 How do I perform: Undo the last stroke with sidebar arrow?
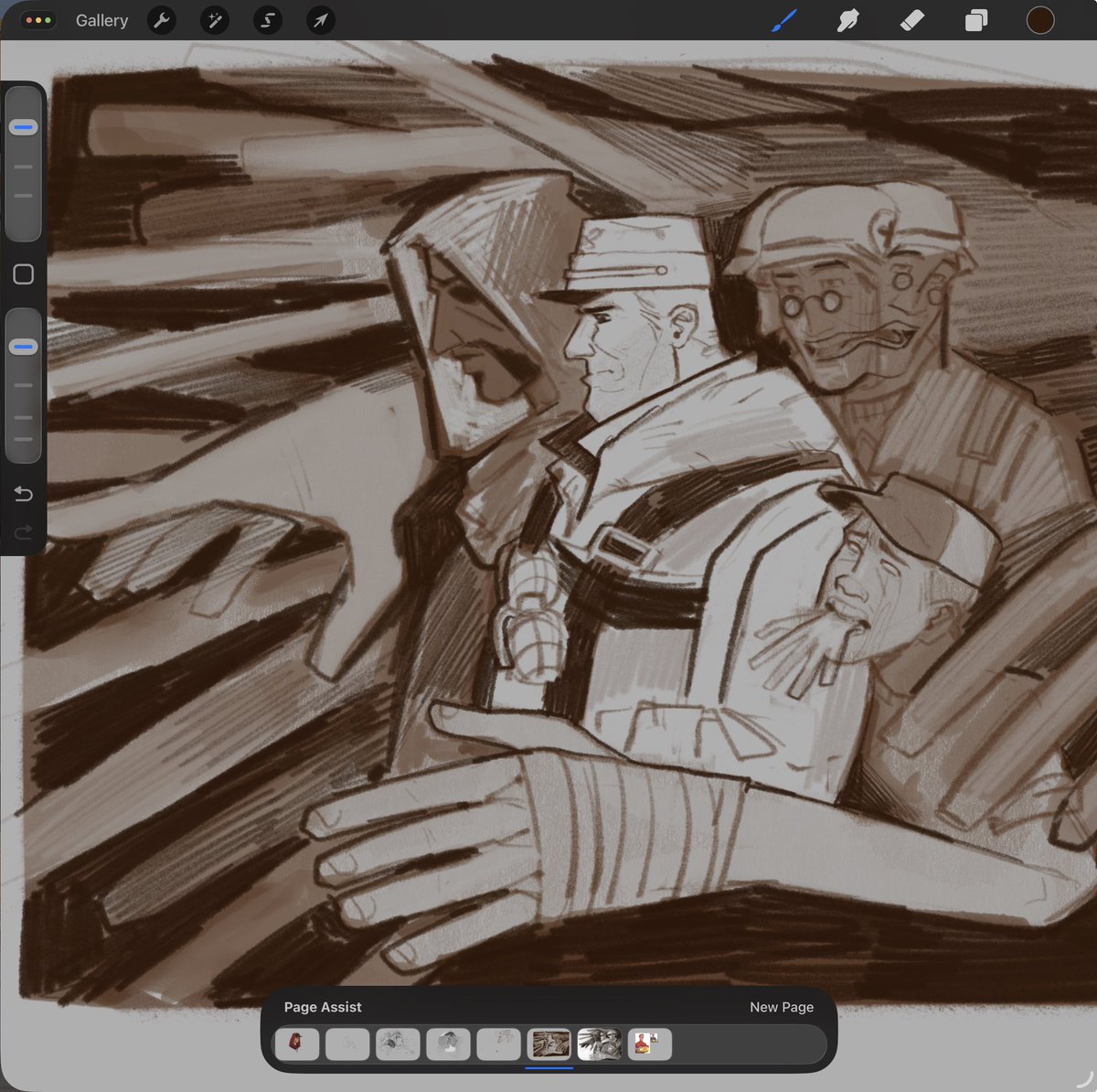click(24, 495)
